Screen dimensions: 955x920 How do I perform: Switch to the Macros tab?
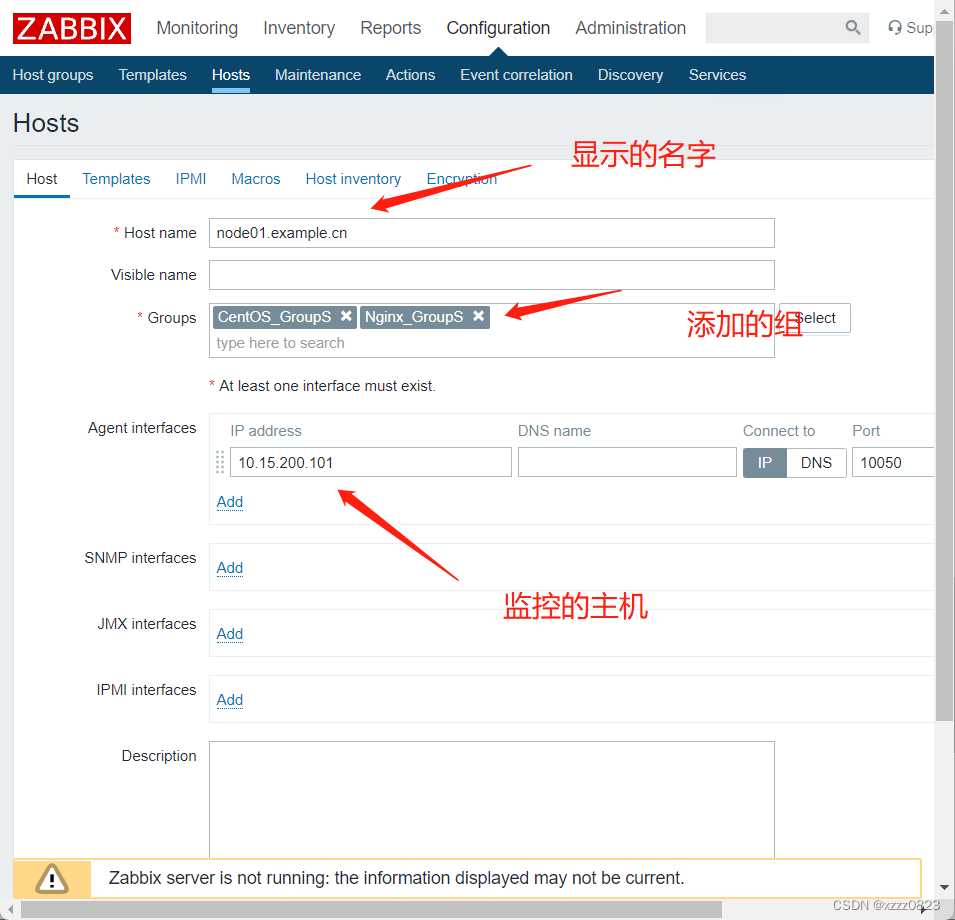tap(256, 179)
